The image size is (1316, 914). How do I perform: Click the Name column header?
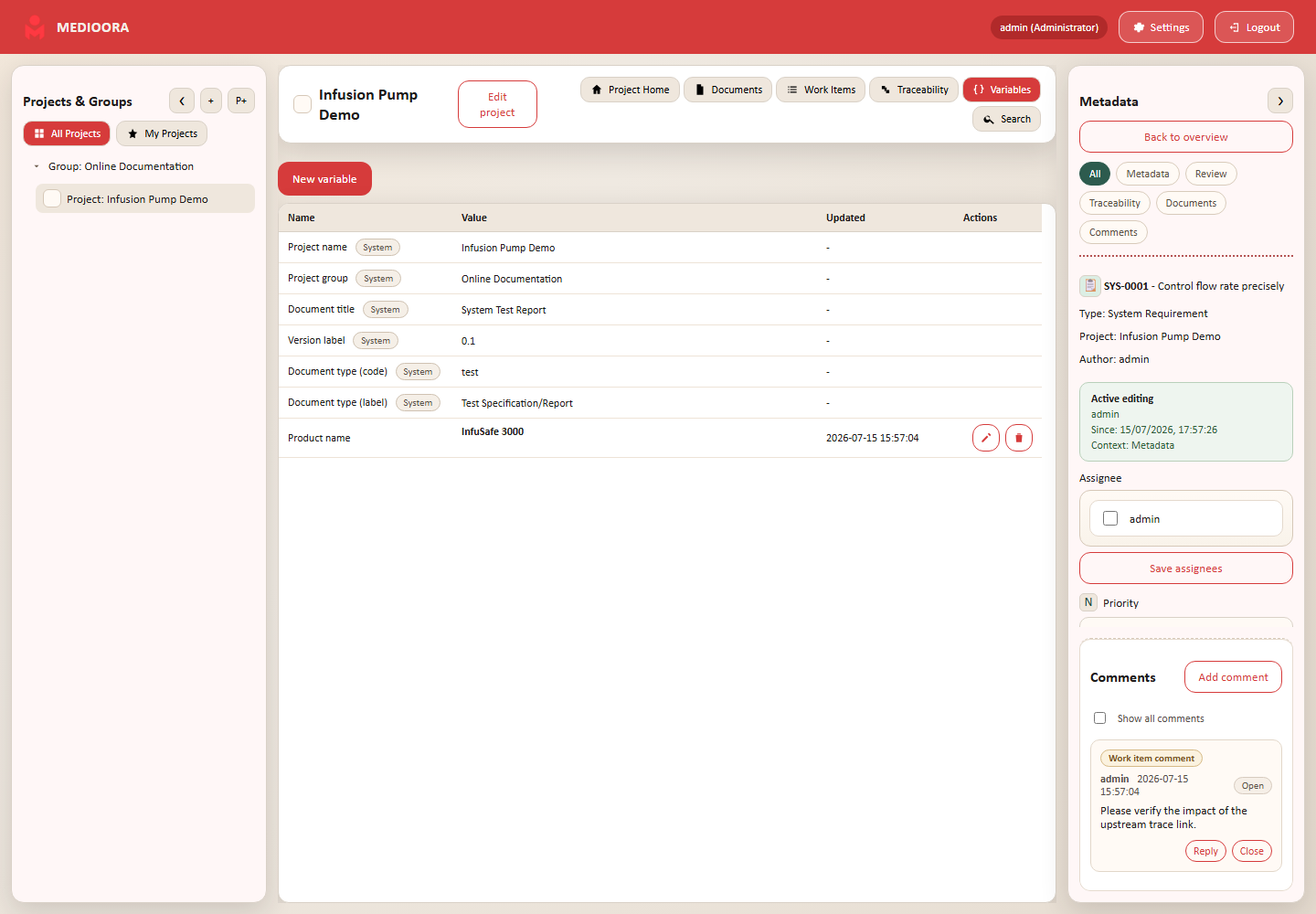point(302,218)
